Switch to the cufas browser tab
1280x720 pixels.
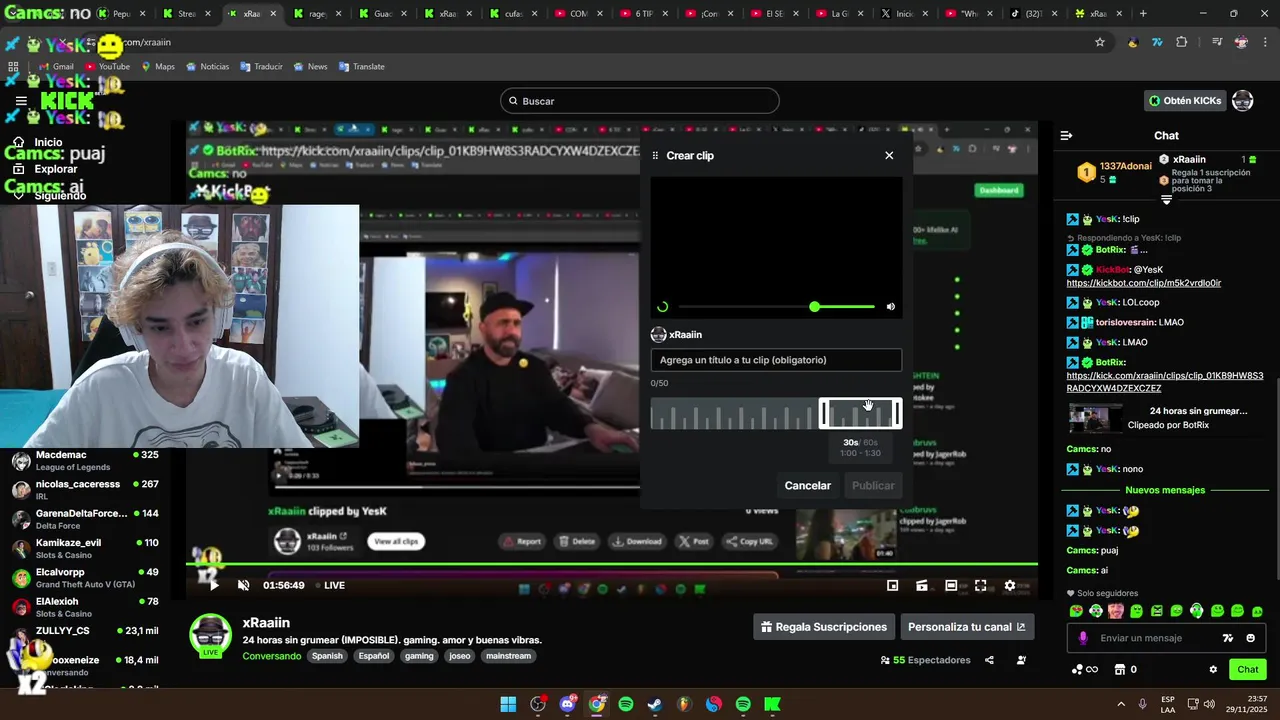coord(513,14)
